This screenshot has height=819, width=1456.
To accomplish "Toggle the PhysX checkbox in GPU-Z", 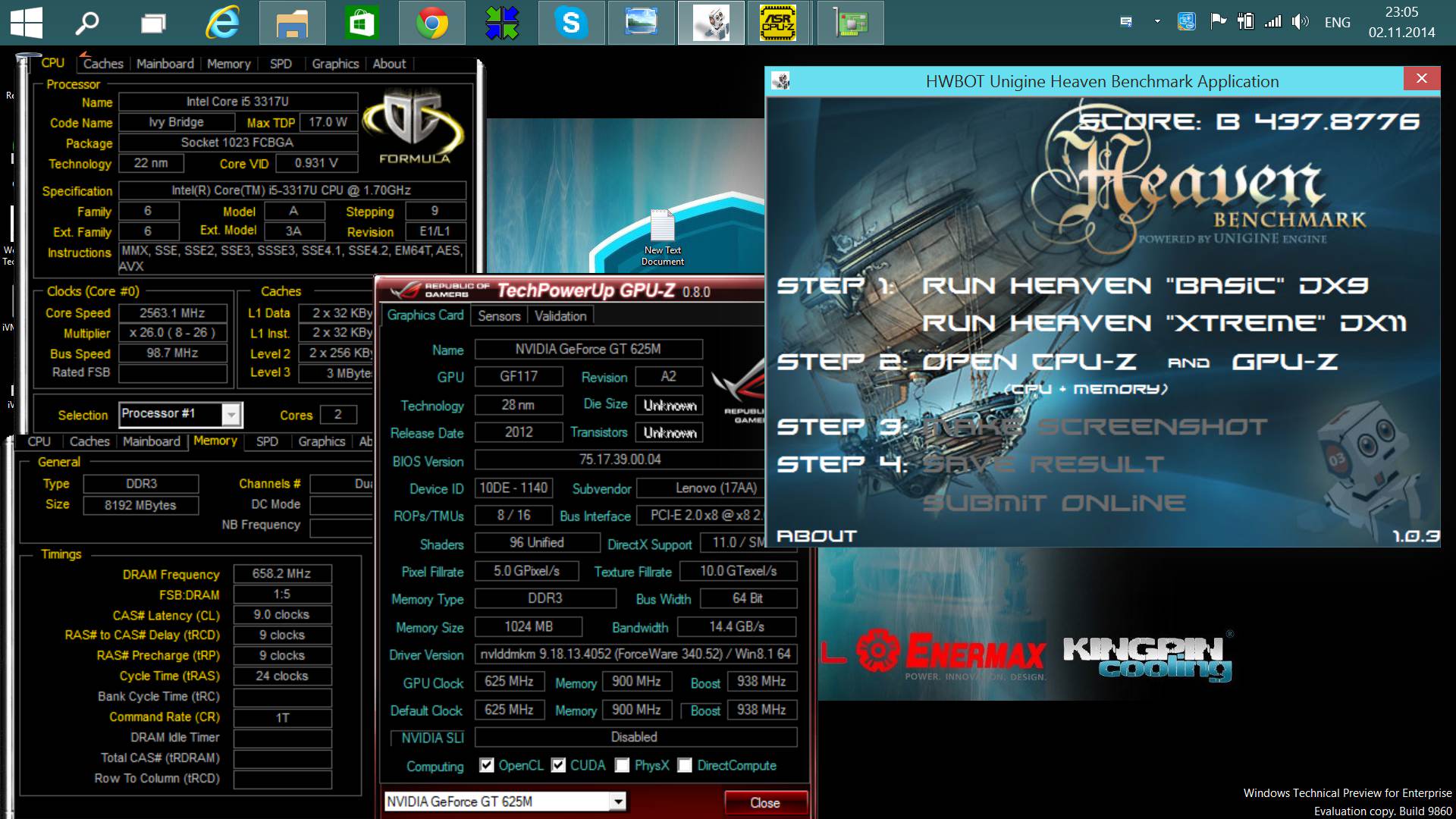I will coord(623,765).
